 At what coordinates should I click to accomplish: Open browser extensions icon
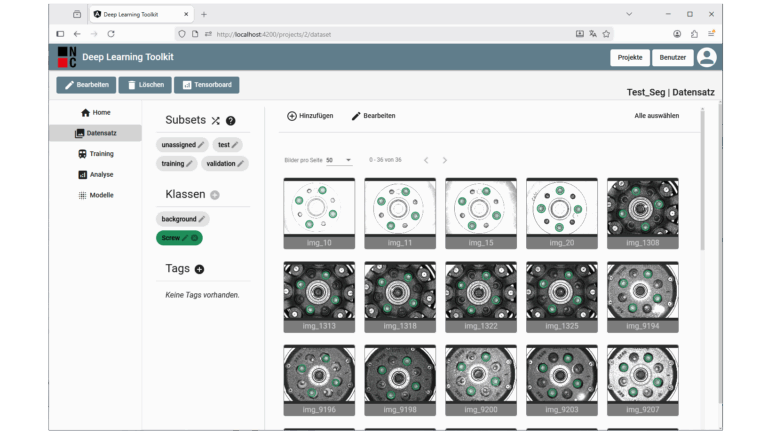[x=694, y=34]
